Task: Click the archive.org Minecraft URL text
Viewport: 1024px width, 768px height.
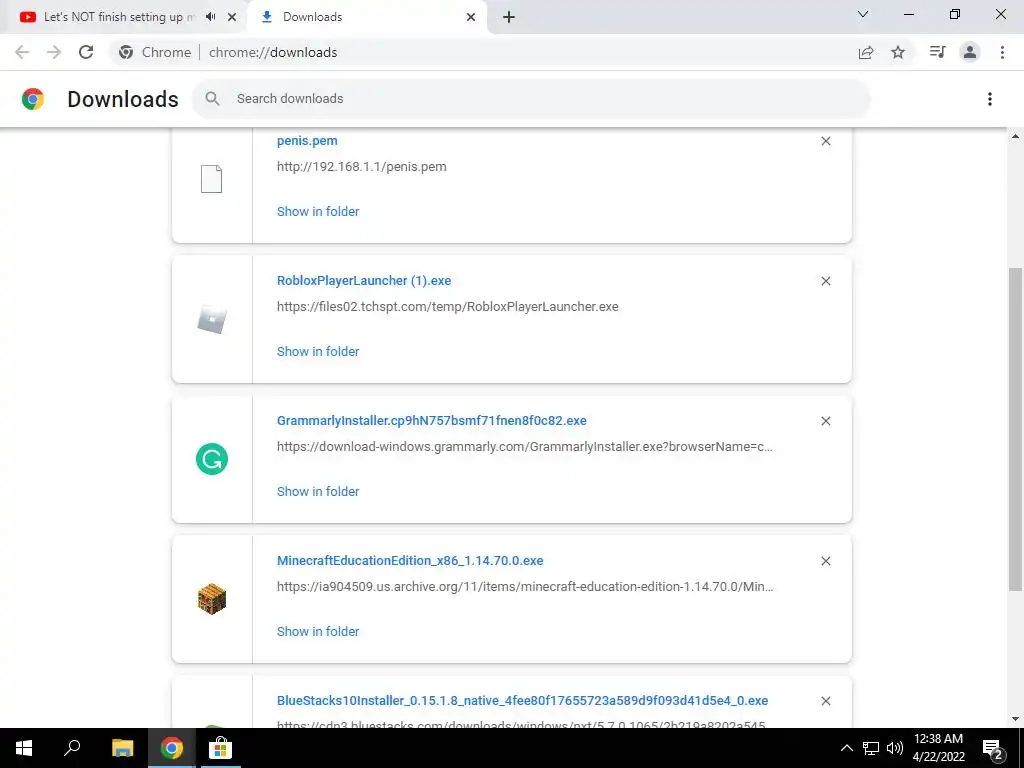Action: (525, 587)
